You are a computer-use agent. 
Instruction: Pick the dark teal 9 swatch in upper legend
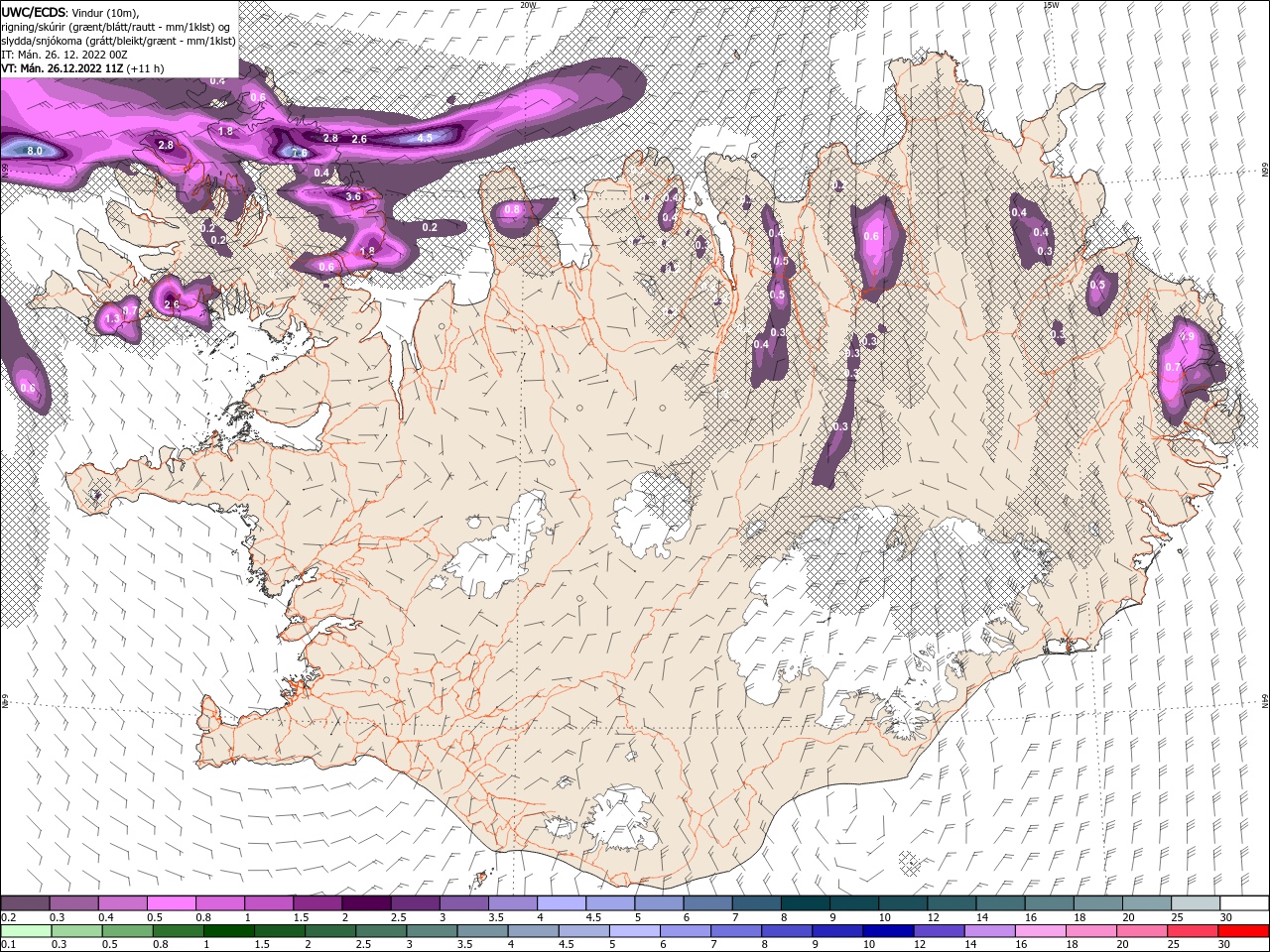coord(854,903)
